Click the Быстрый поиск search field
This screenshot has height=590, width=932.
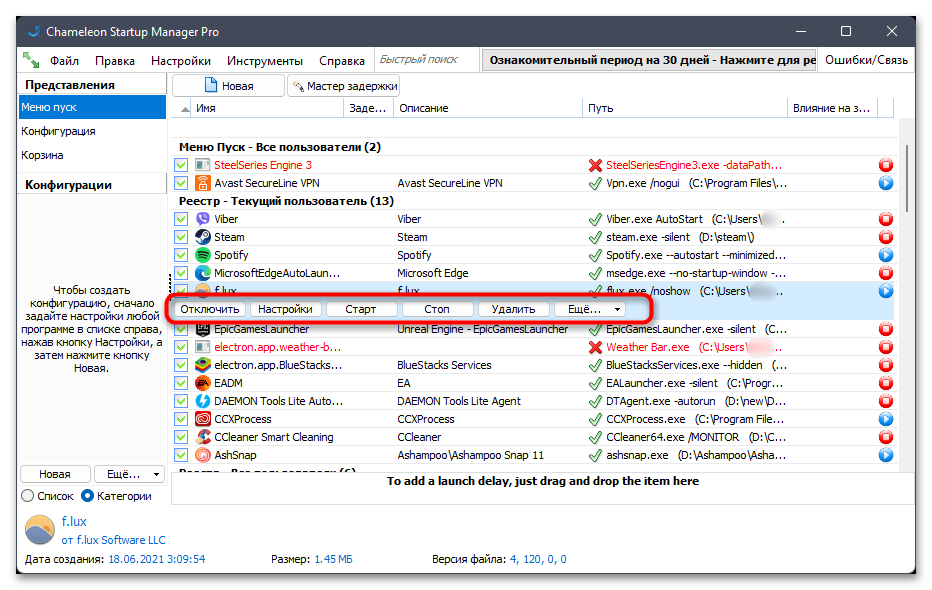[426, 60]
